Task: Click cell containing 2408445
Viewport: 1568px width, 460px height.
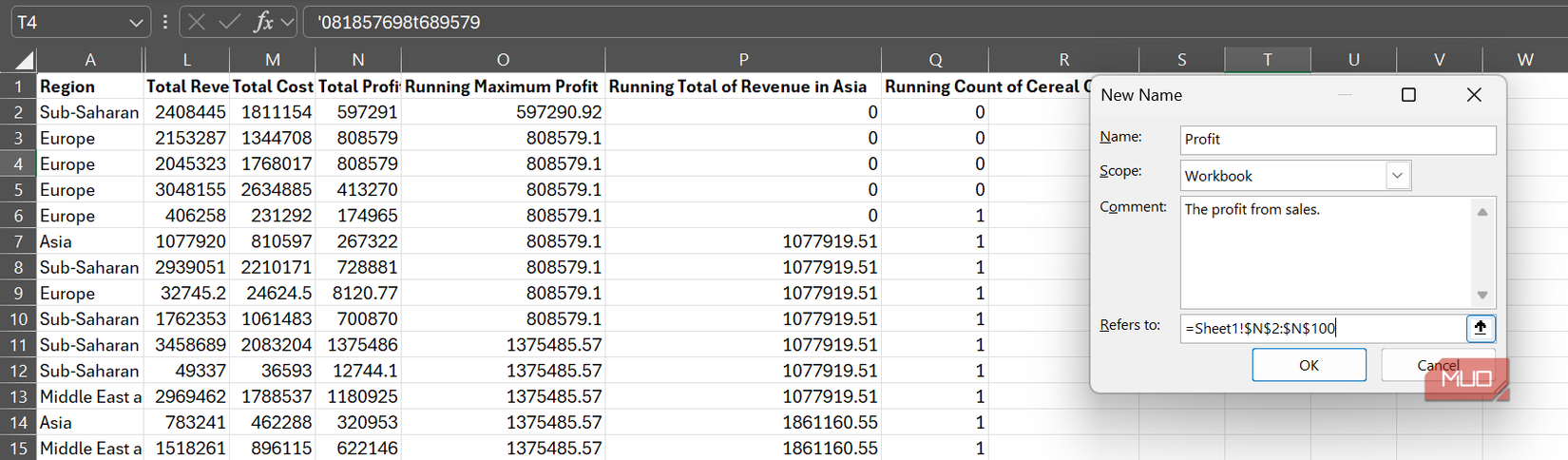Action: [x=187, y=112]
